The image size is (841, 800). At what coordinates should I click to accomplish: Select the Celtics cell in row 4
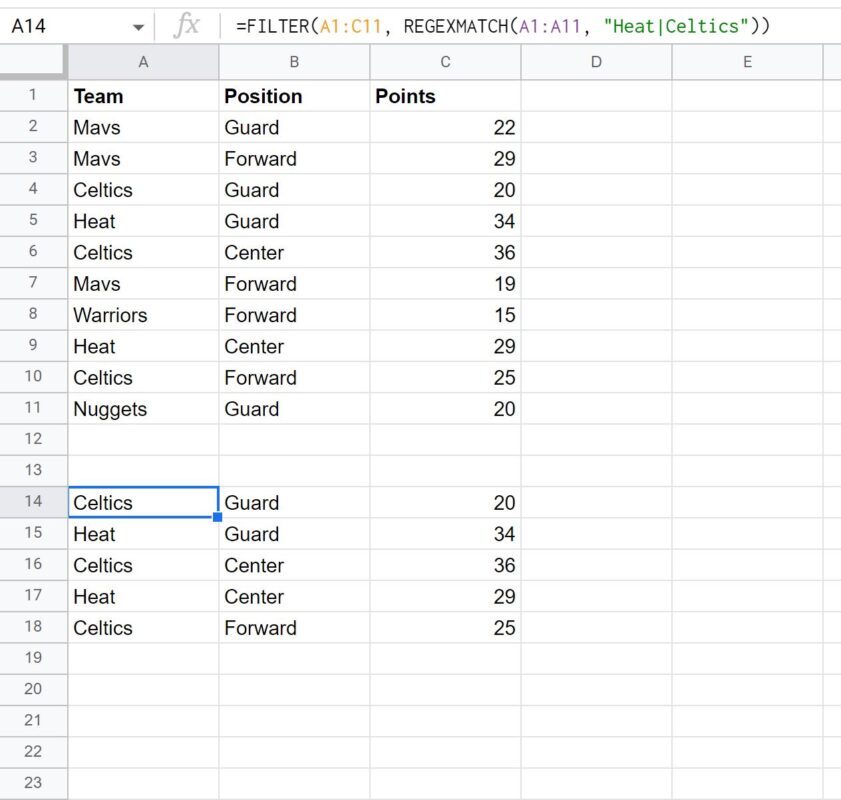[x=143, y=190]
